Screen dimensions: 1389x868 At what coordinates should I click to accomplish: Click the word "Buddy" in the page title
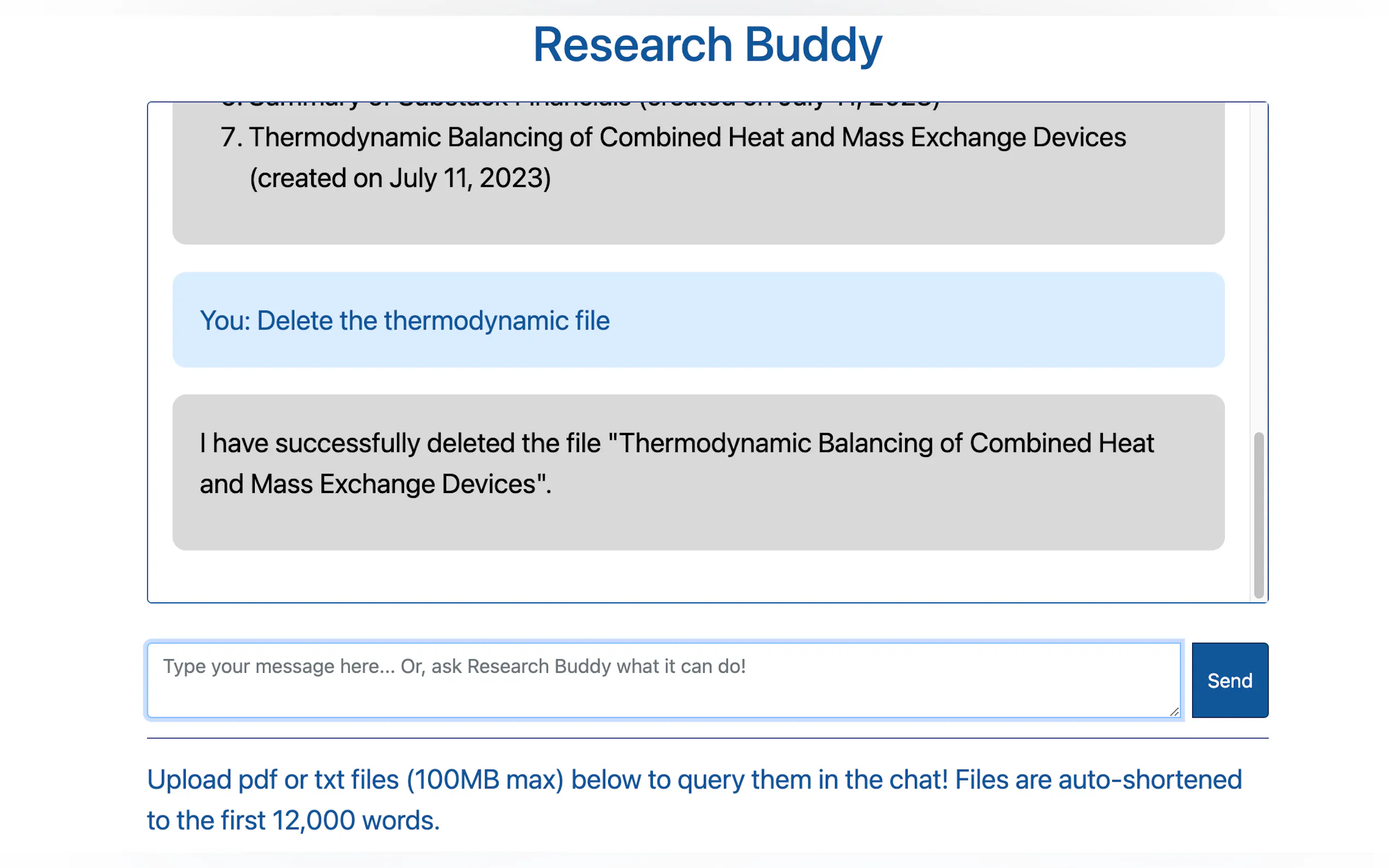point(813,45)
